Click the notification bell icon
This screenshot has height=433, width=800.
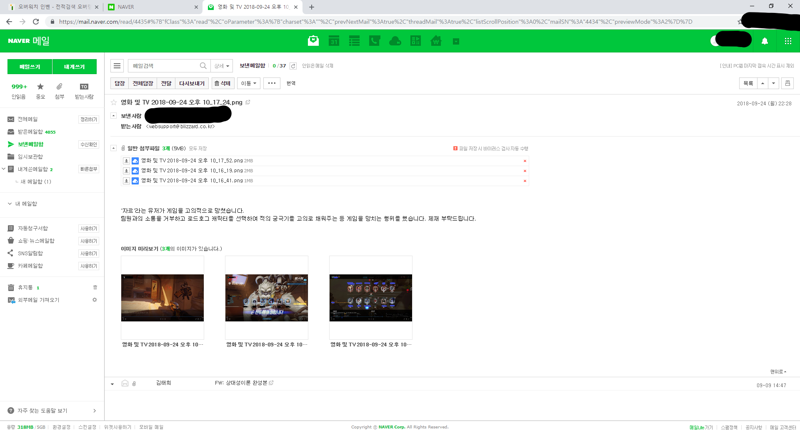point(764,41)
